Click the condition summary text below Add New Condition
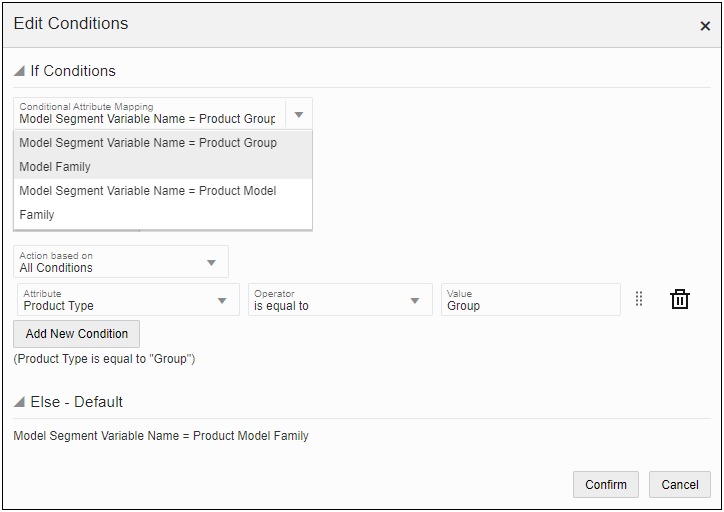Screen dimensions: 724x512 coord(104,359)
